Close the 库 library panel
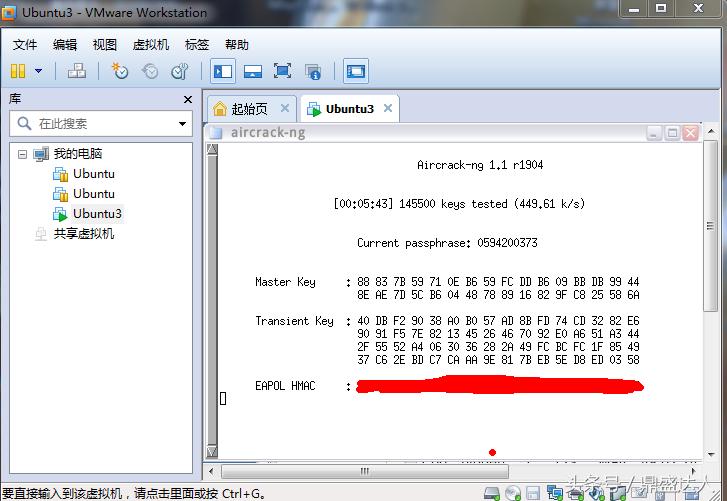The image size is (727, 501). (188, 99)
